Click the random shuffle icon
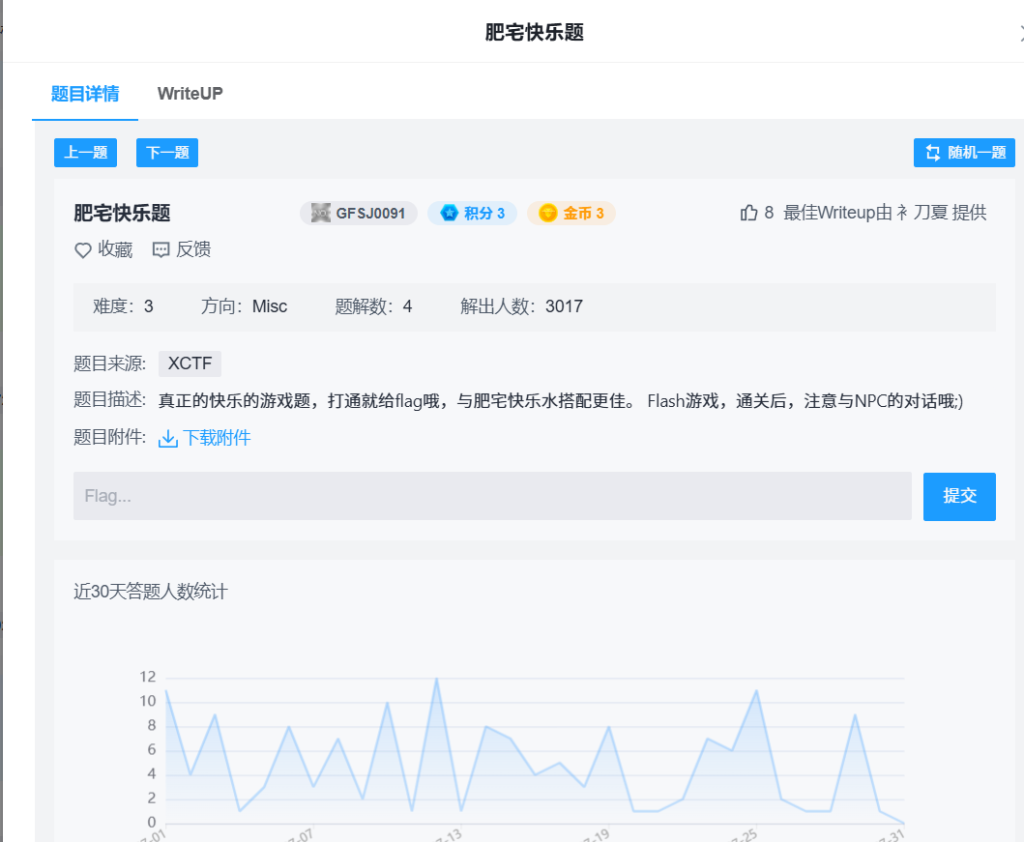1024x842 pixels. pyautogui.click(x=933, y=153)
